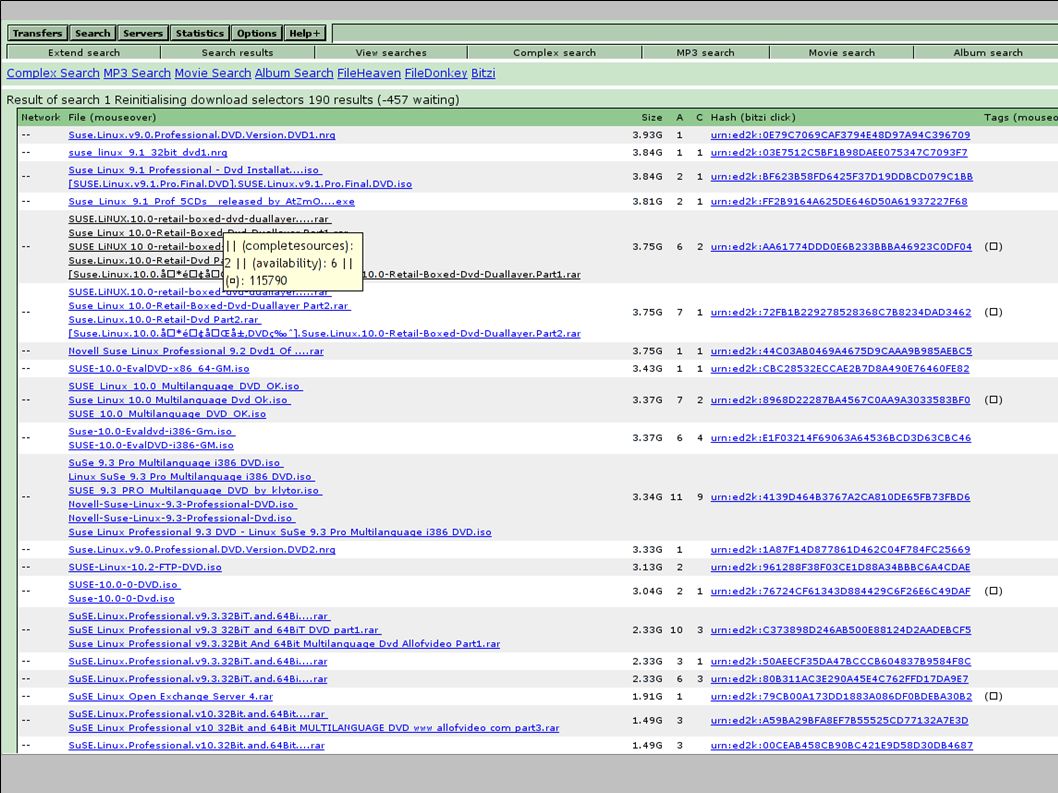The image size is (1058, 793).
Task: Open the Servers tab
Action: point(142,33)
